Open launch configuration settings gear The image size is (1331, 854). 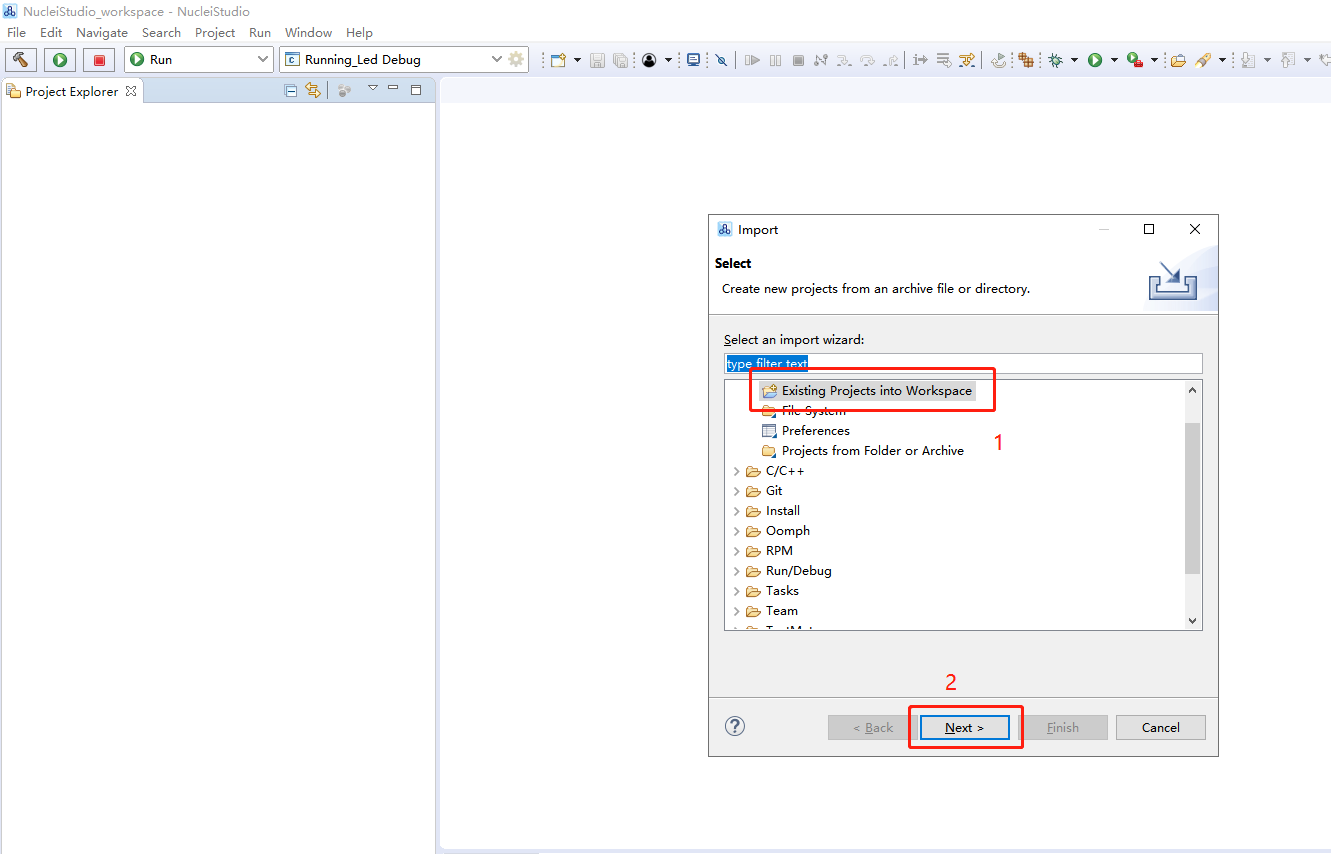pos(516,59)
